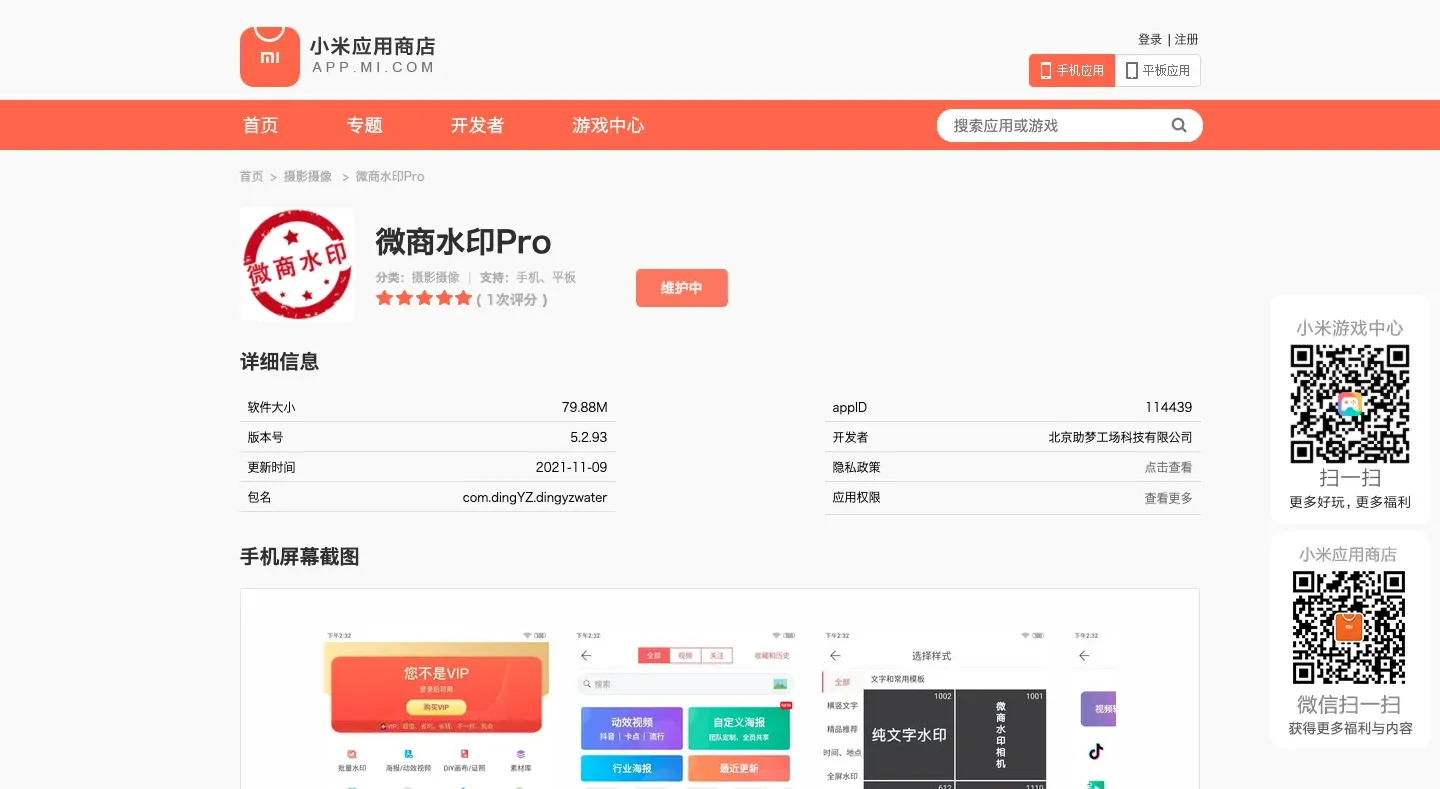Click the appID value 114439
The width and height of the screenshot is (1440, 789).
click(x=1169, y=407)
